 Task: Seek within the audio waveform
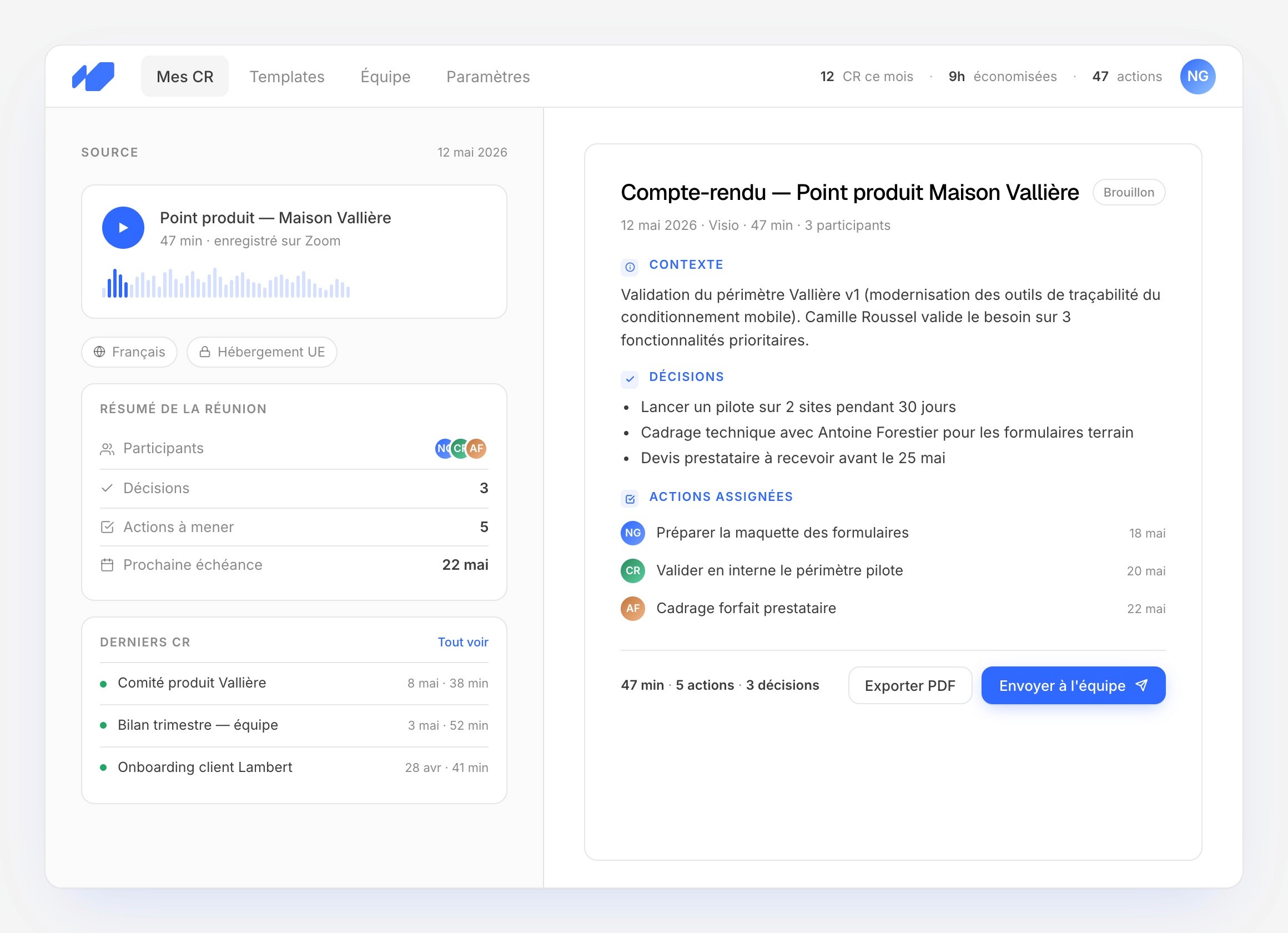pyautogui.click(x=226, y=283)
